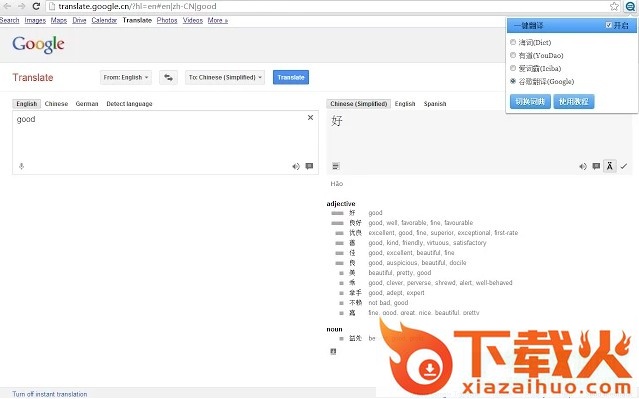Open the Images link in the top bar
The image size is (639, 399).
[35, 20]
